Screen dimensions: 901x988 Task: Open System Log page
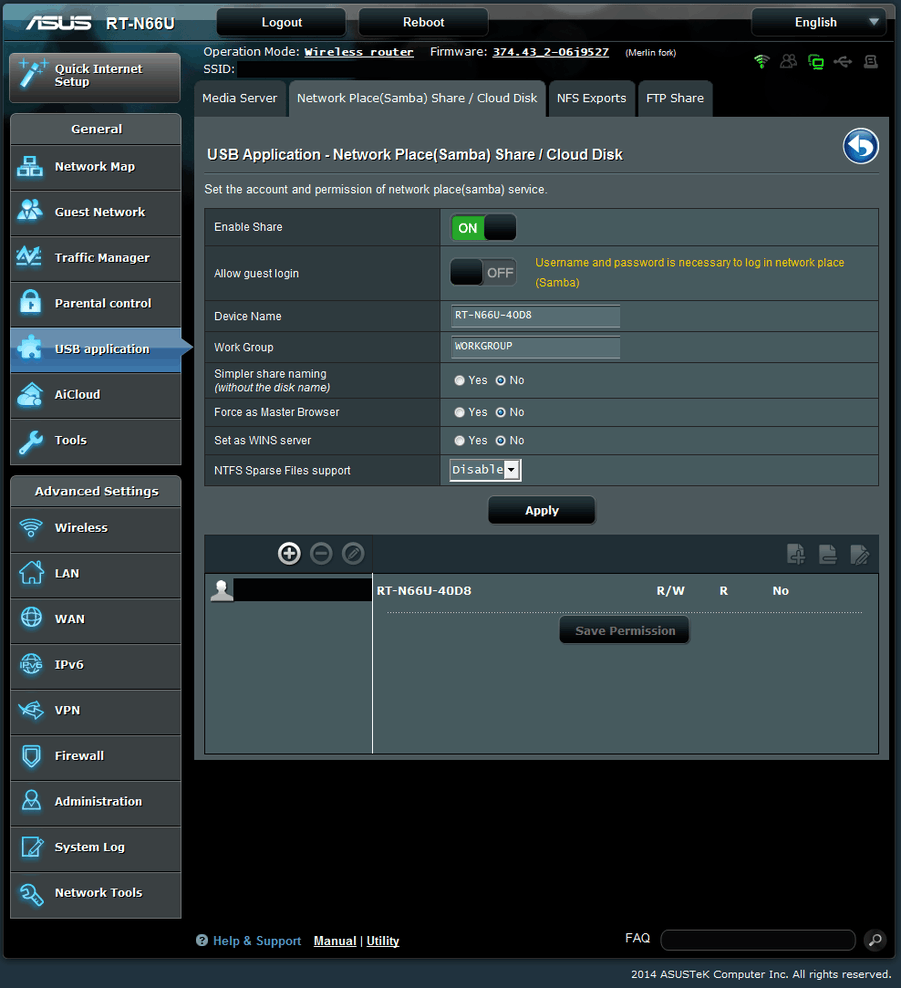(96, 848)
